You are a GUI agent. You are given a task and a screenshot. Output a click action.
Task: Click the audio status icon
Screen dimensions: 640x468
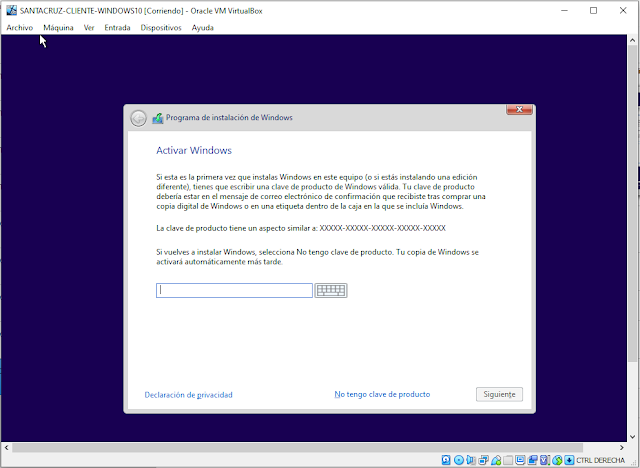(x=471, y=460)
